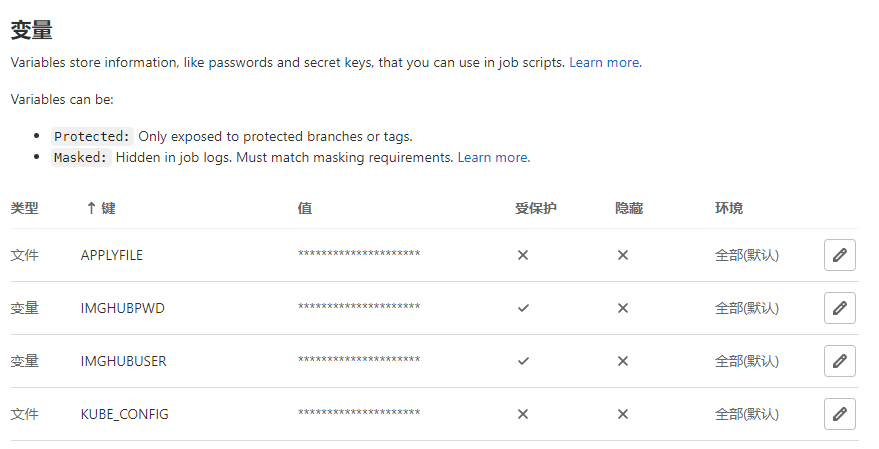The width and height of the screenshot is (879, 449).
Task: Open the edit dialog for IMGHUBPWD
Action: 839,308
